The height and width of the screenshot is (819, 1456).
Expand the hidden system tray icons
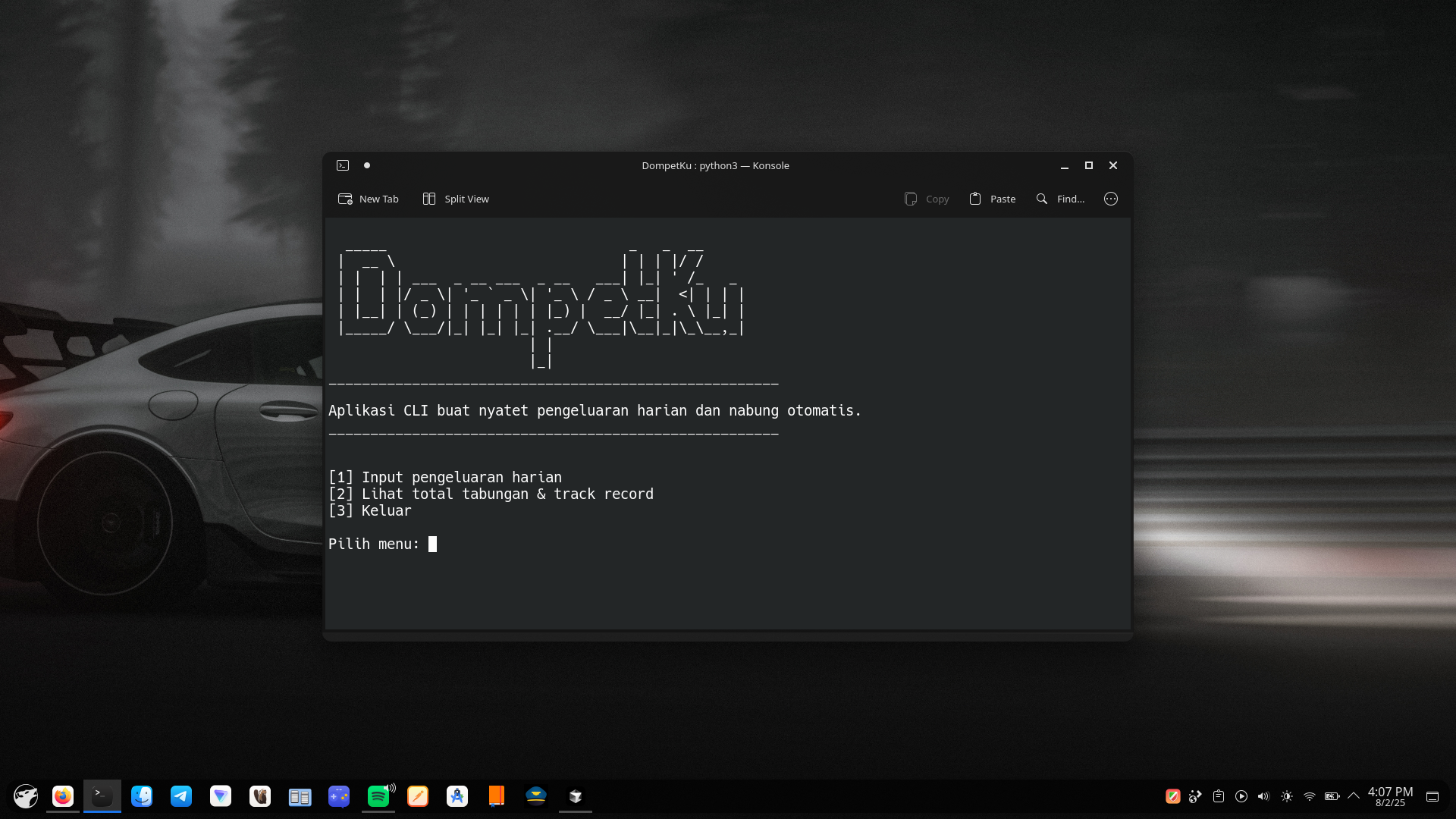click(x=1354, y=796)
